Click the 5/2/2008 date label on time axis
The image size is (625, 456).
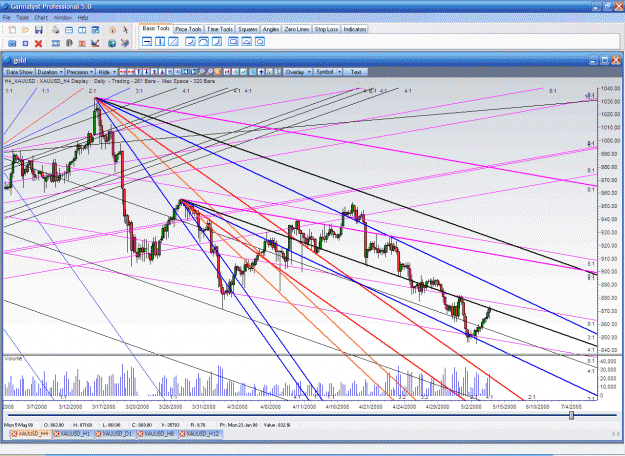tap(470, 407)
